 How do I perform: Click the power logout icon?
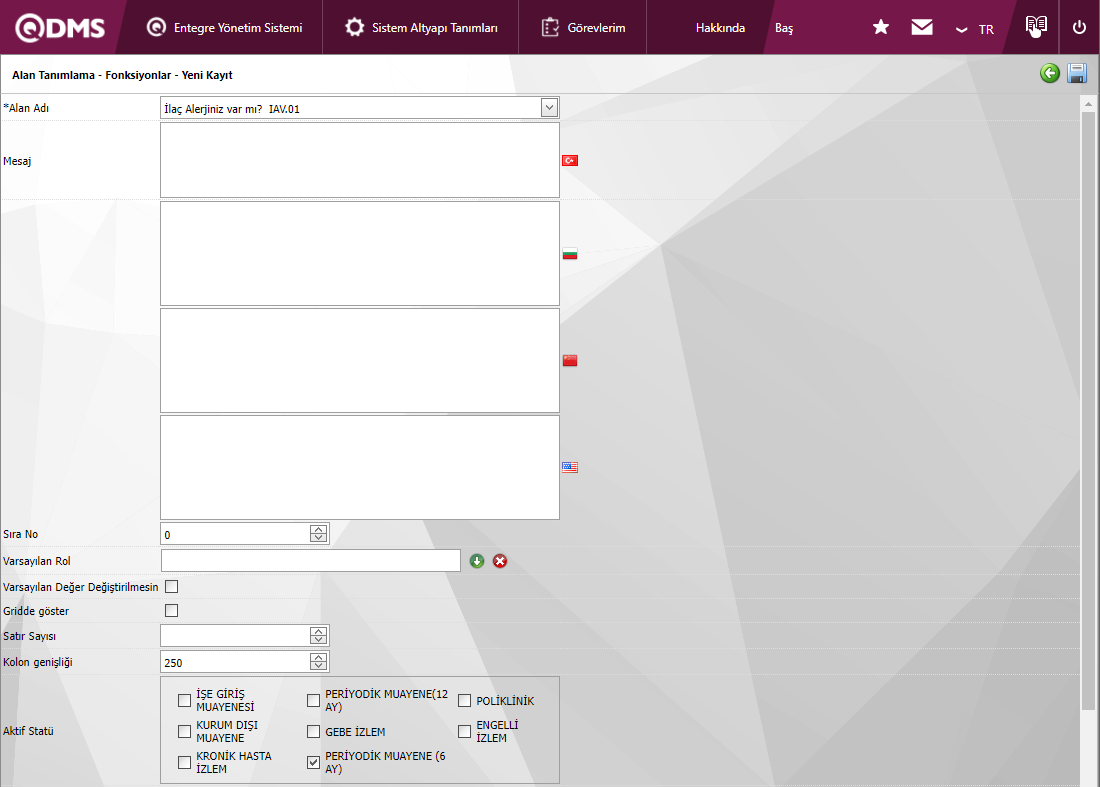[1079, 27]
